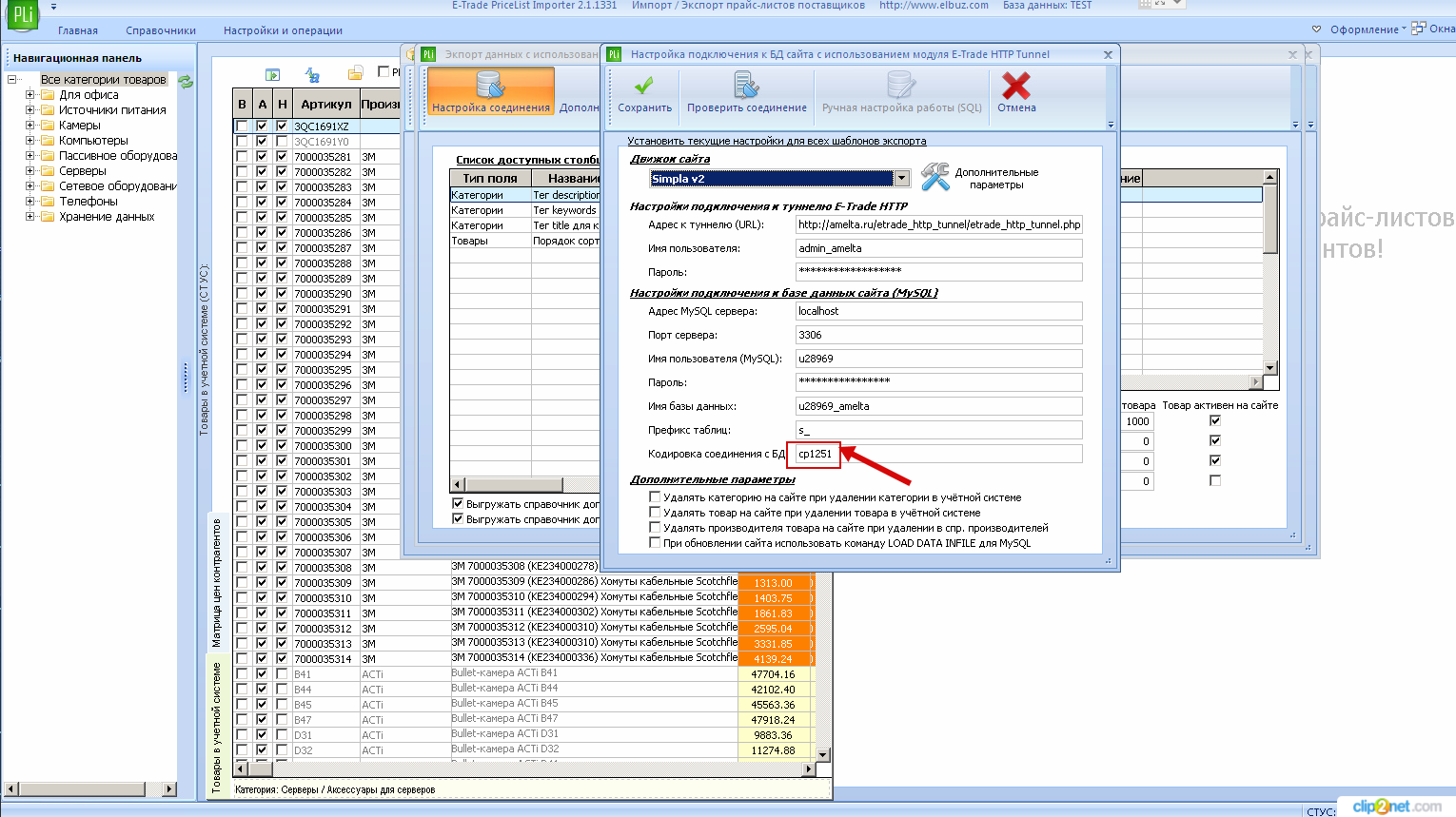Toggle column H checkbox for row 7000035281
The image size is (1456, 817).
282,156
